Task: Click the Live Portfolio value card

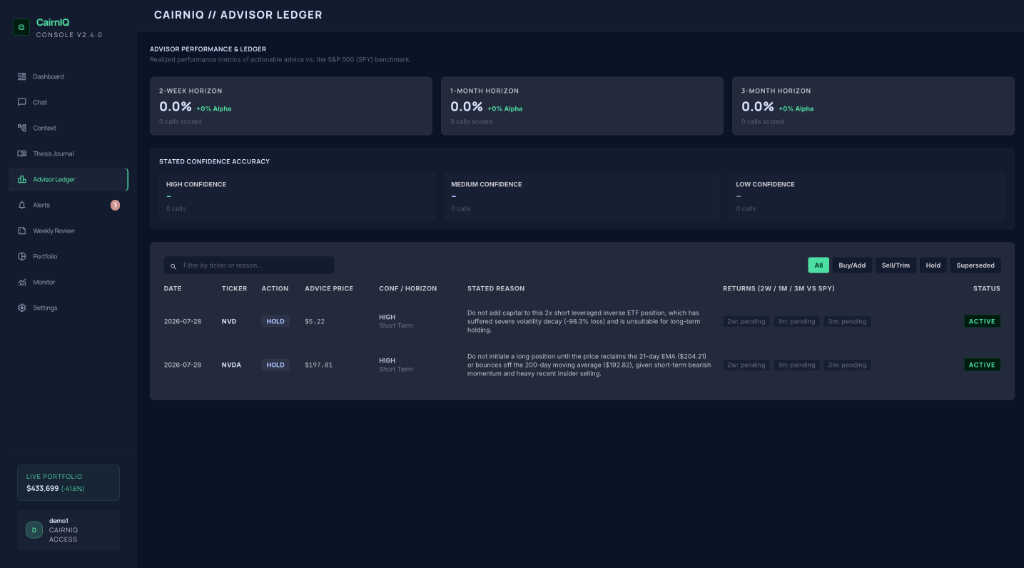Action: [69, 482]
